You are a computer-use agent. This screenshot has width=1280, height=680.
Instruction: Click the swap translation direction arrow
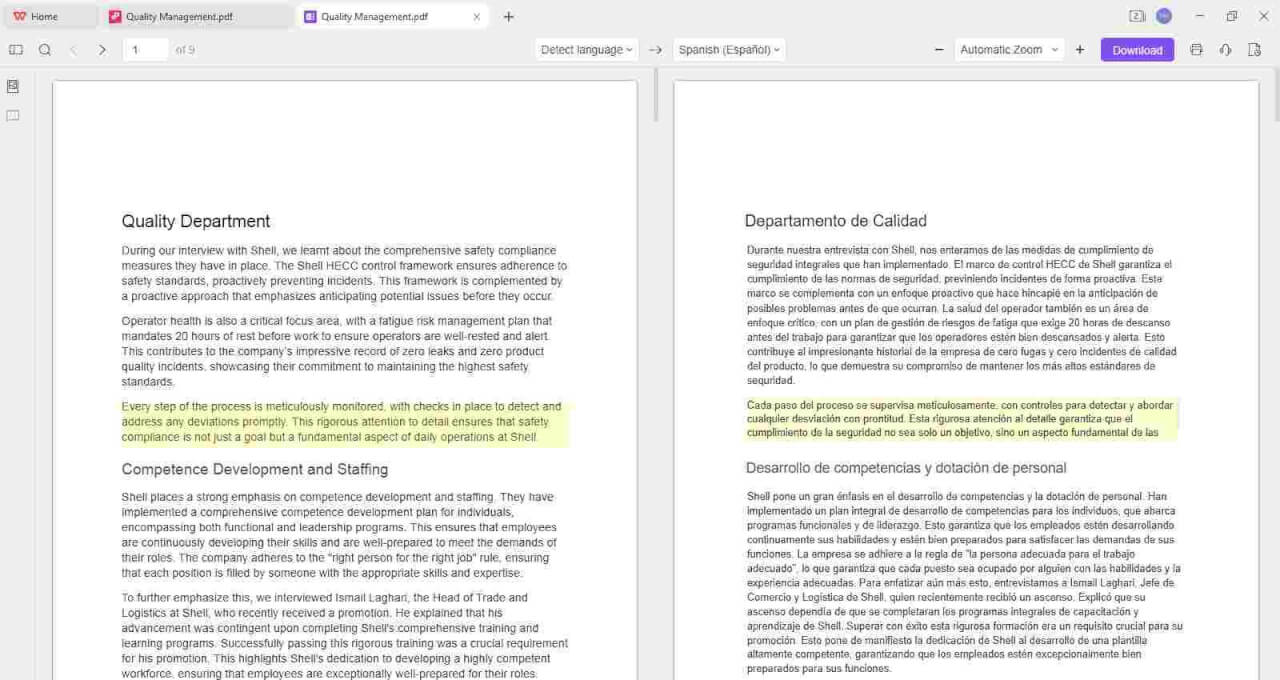[655, 49]
